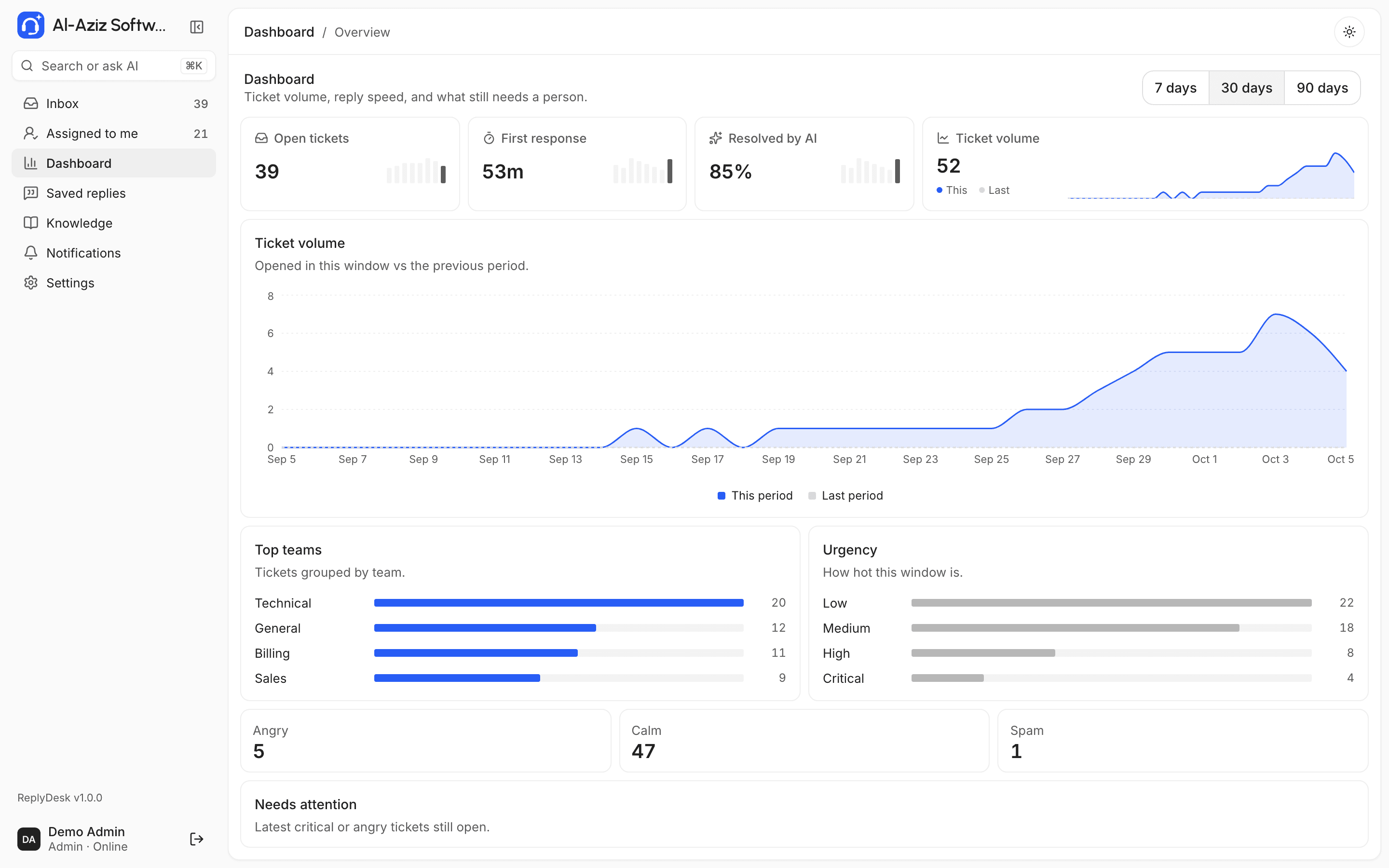
Task: Open Assigned to me list
Action: tap(114, 133)
